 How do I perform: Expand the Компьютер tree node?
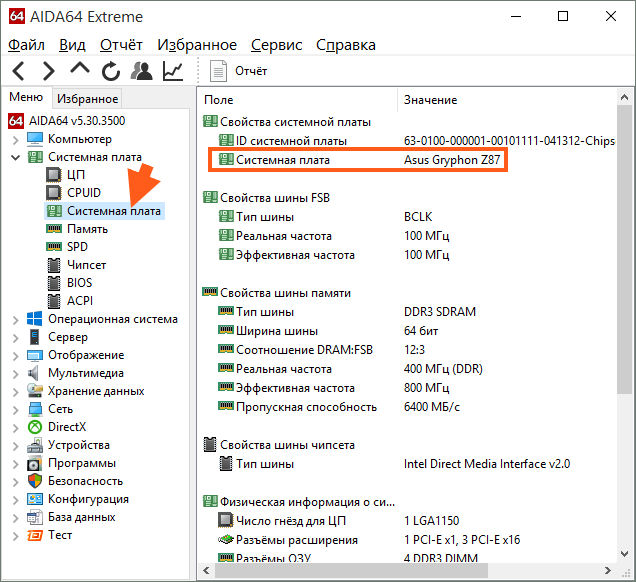point(15,139)
